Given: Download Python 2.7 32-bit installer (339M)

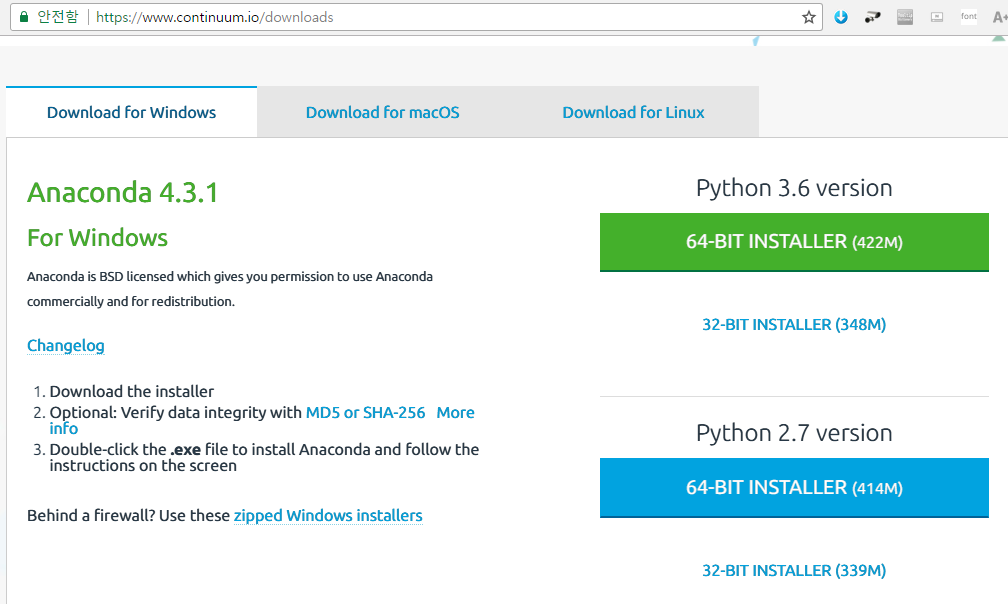Looking at the screenshot, I should 794,571.
